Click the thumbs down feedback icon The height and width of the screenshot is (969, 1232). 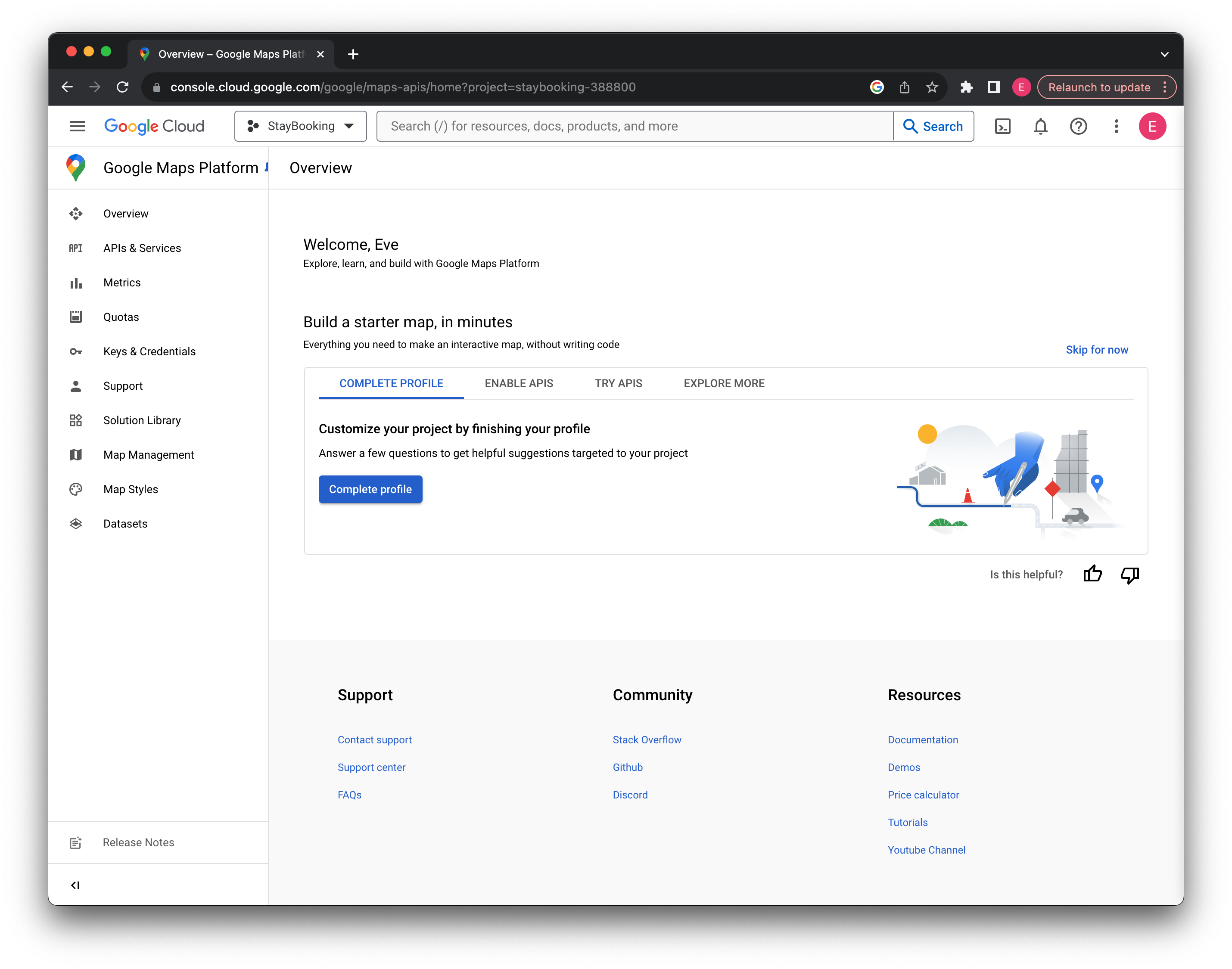(1130, 574)
